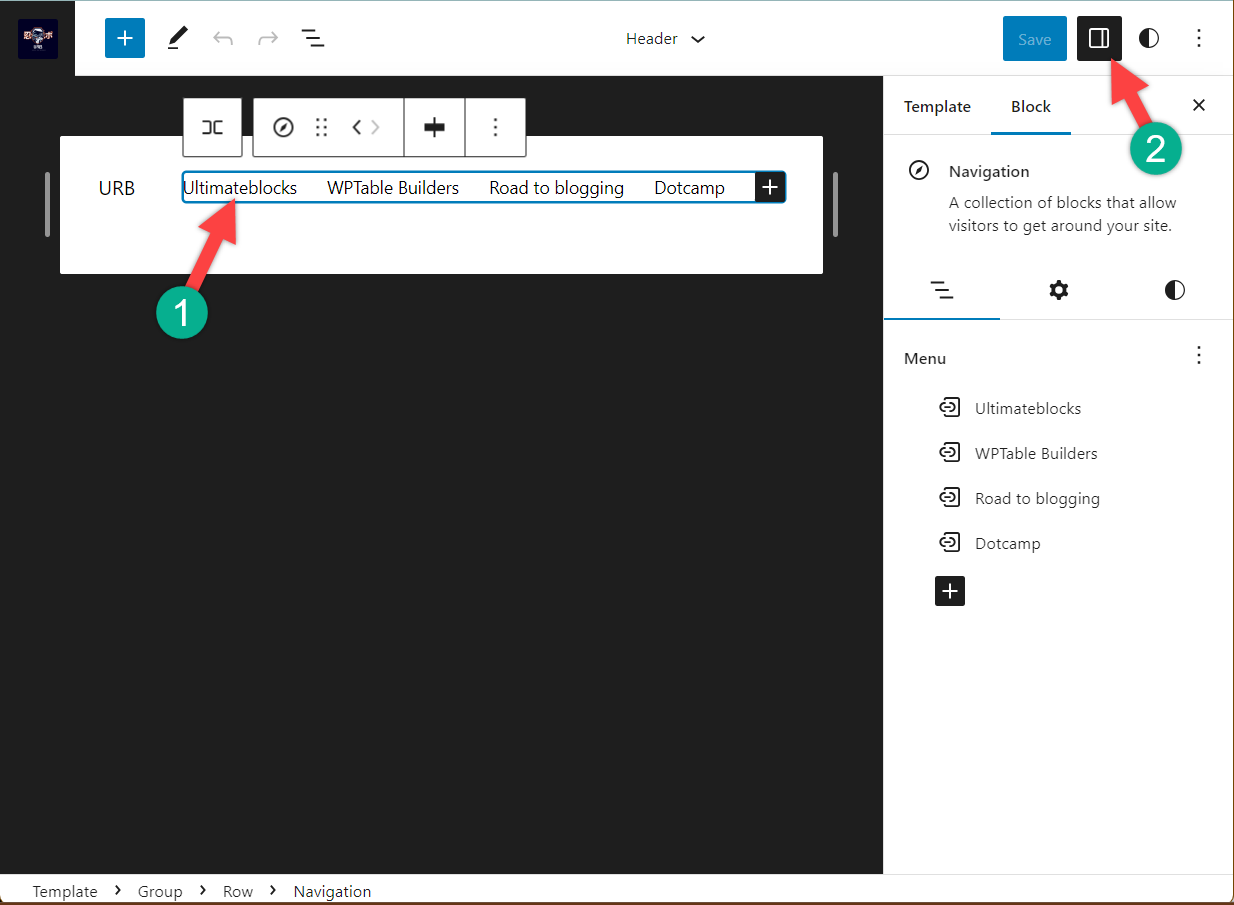
Task: Open the site logo dashboard link
Action: click(x=38, y=38)
